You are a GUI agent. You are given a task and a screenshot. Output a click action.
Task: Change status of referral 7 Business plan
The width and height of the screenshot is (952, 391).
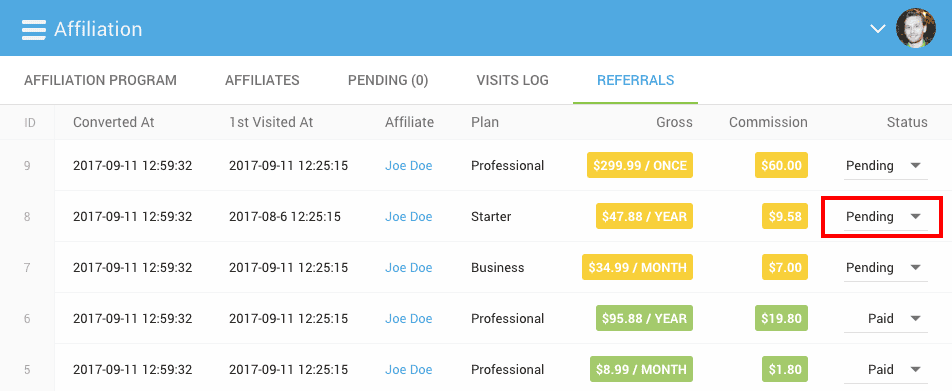click(886, 268)
